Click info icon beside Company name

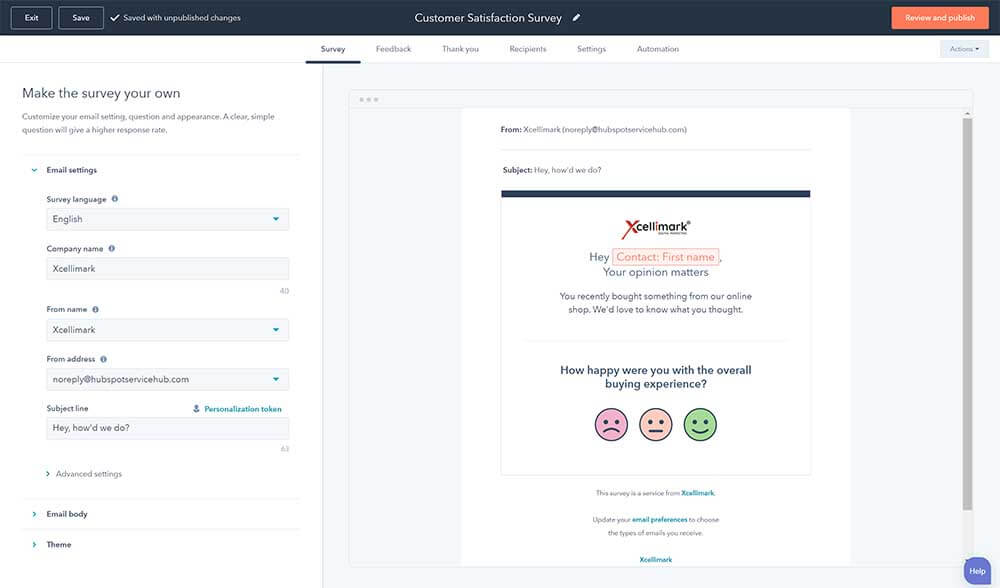[111, 248]
